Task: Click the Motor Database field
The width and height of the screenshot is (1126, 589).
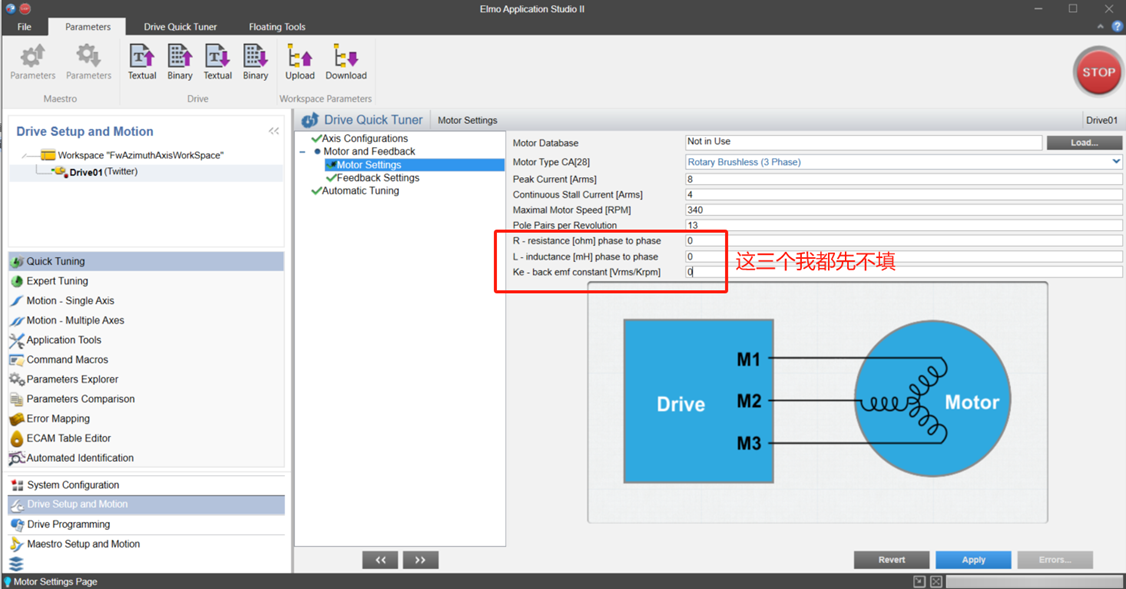Action: click(x=863, y=142)
